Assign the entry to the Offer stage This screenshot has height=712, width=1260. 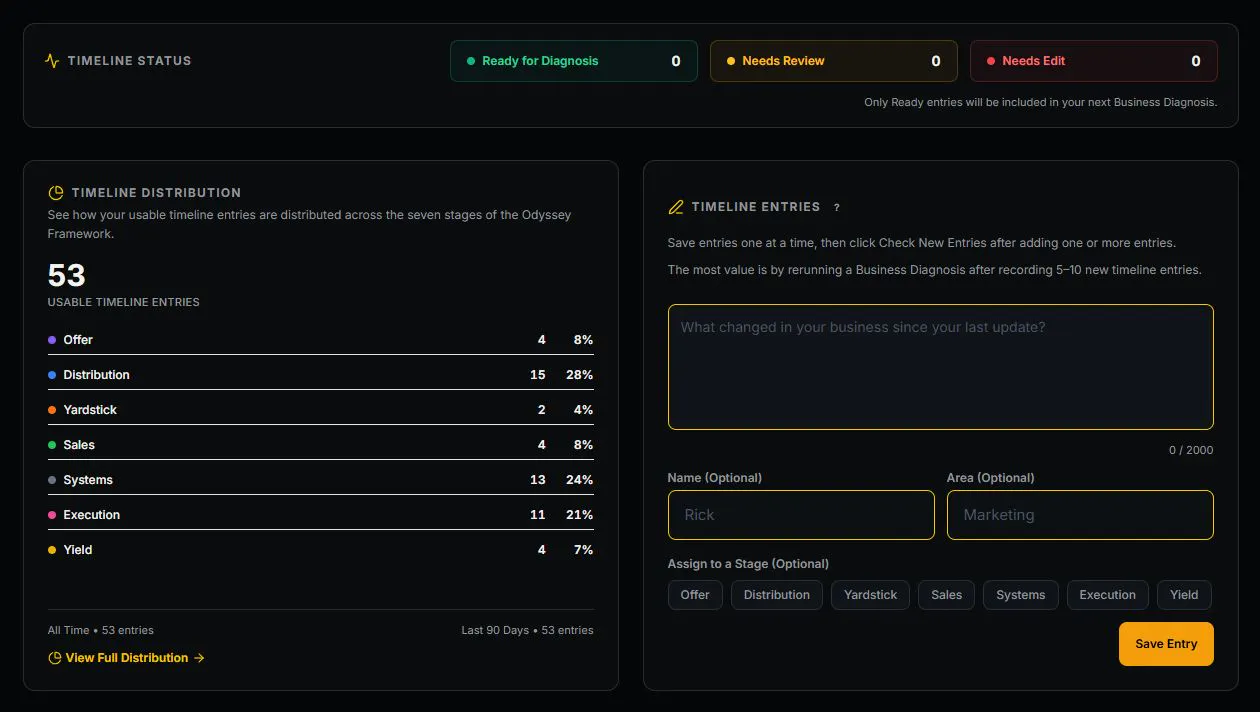[x=695, y=595]
